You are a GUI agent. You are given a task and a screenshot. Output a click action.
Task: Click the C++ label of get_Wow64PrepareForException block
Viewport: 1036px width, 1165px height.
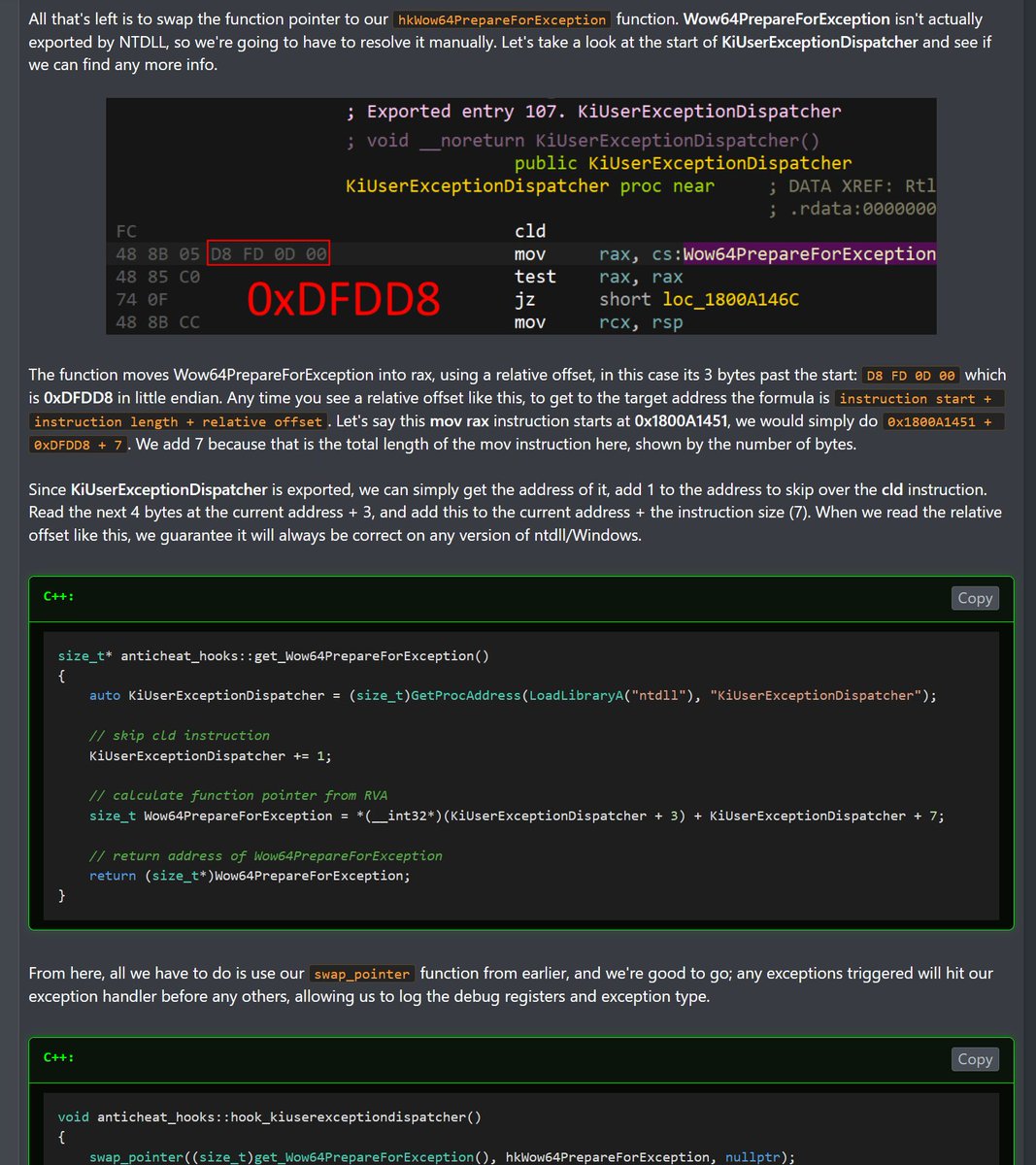59,596
